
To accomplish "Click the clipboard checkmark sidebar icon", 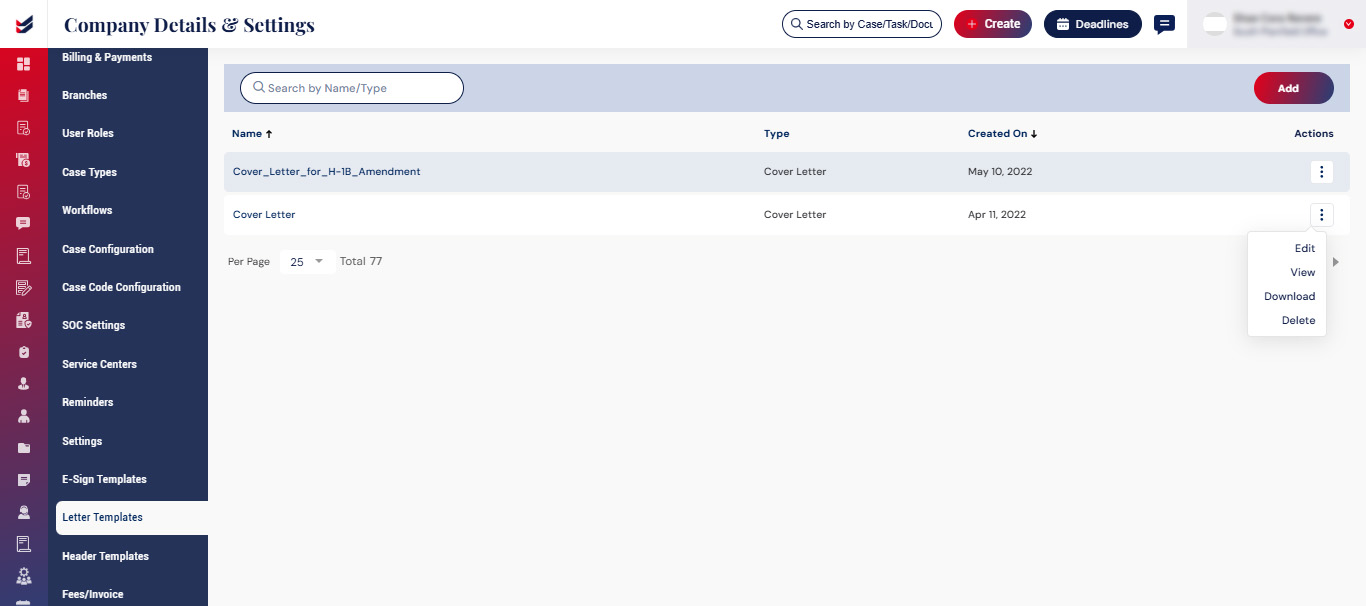I will (24, 352).
